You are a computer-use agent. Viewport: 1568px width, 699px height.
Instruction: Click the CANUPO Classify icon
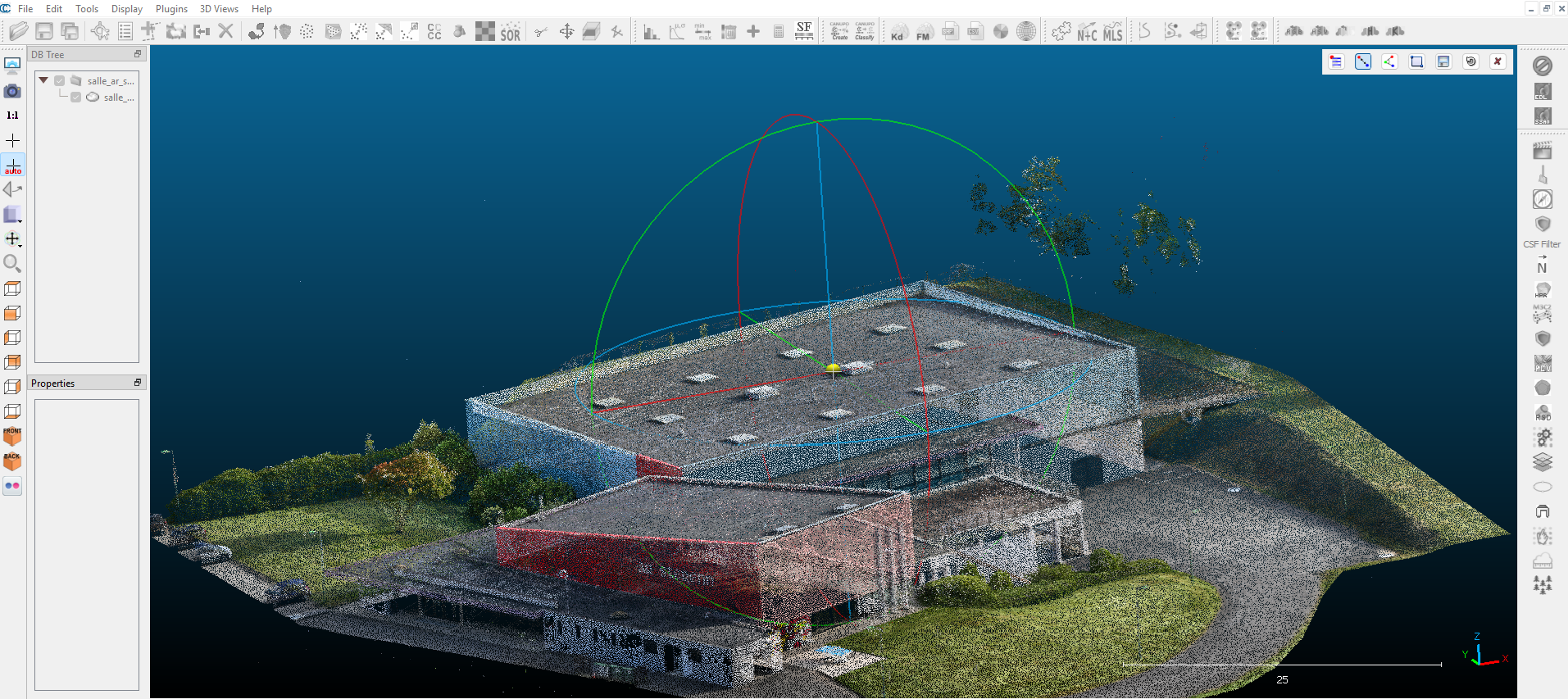pyautogui.click(x=865, y=31)
